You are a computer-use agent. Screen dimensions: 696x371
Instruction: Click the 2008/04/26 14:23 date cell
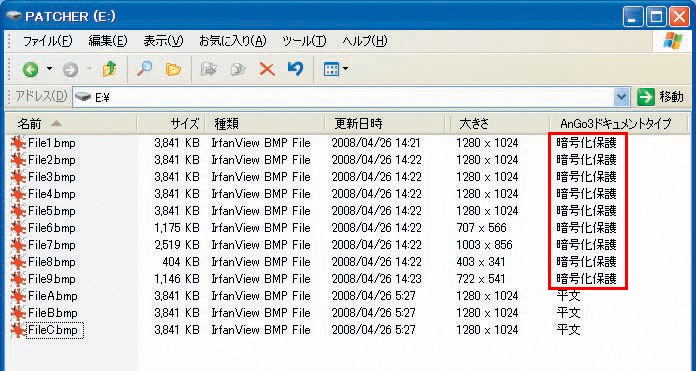coord(376,279)
